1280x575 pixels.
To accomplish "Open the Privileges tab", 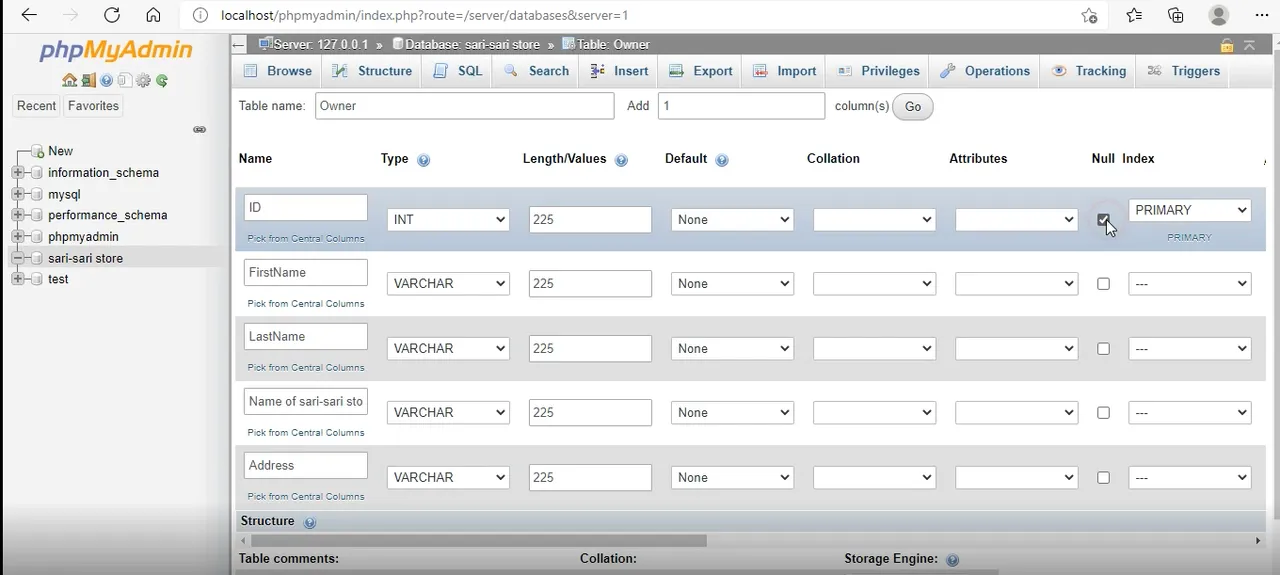I will (878, 71).
